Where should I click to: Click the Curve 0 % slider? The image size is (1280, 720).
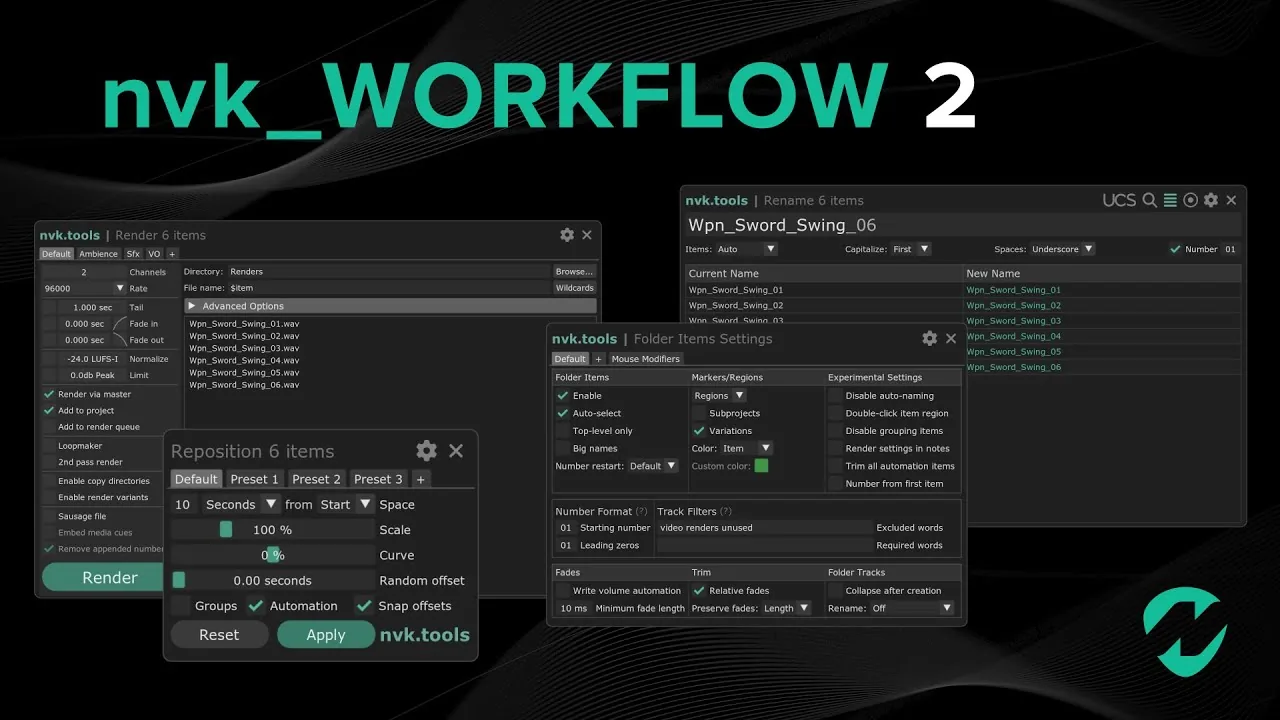(272, 555)
